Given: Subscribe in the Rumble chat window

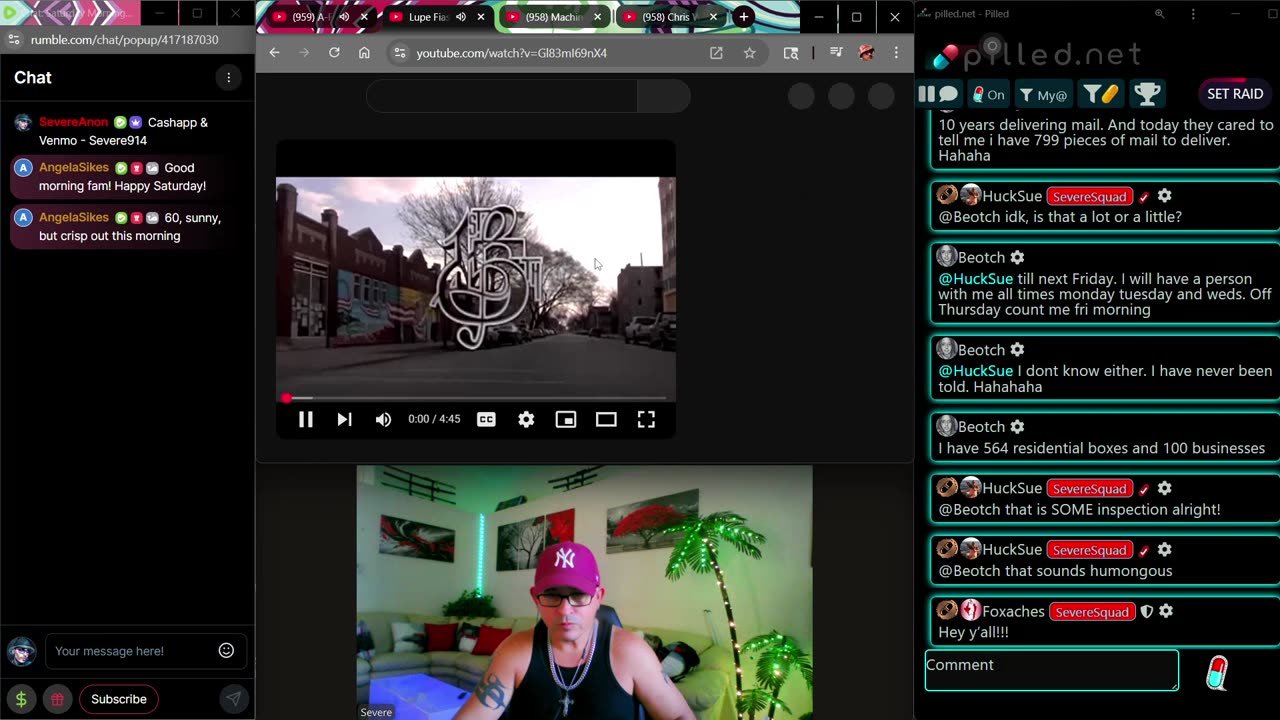Looking at the screenshot, I should [x=119, y=699].
